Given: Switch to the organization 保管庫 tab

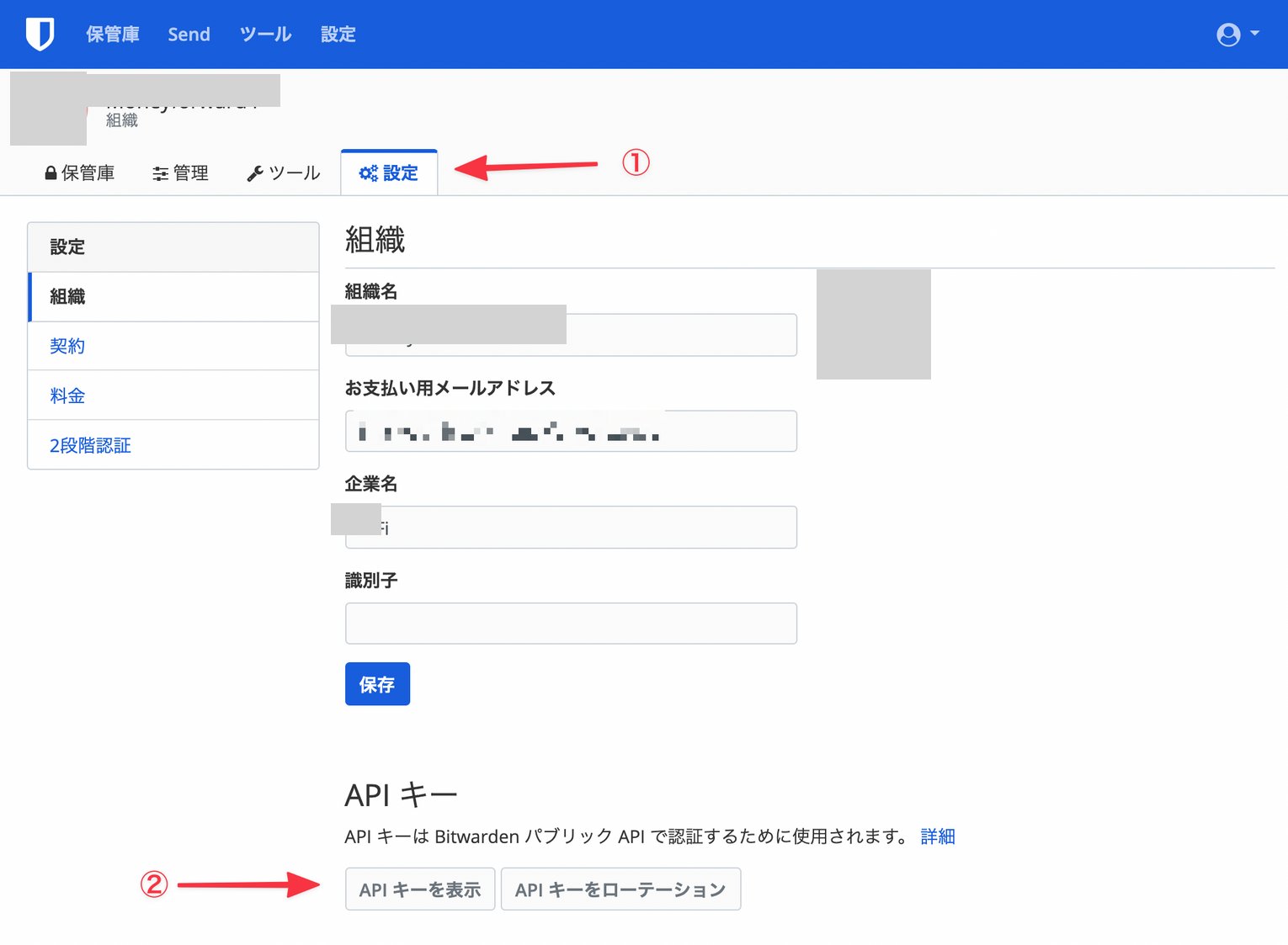Looking at the screenshot, I should (79, 173).
